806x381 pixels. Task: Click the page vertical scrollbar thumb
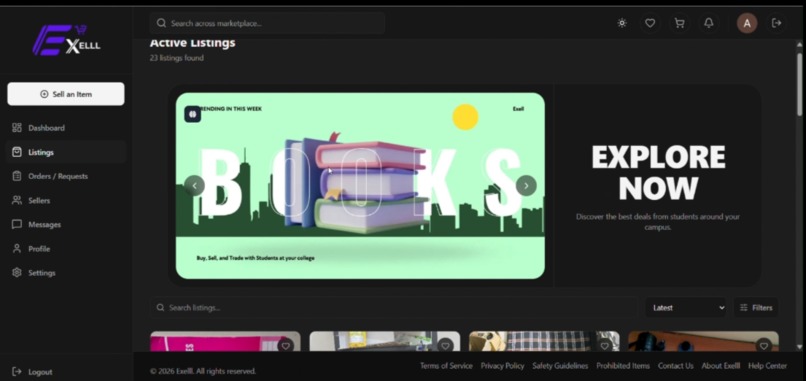pyautogui.click(x=799, y=84)
